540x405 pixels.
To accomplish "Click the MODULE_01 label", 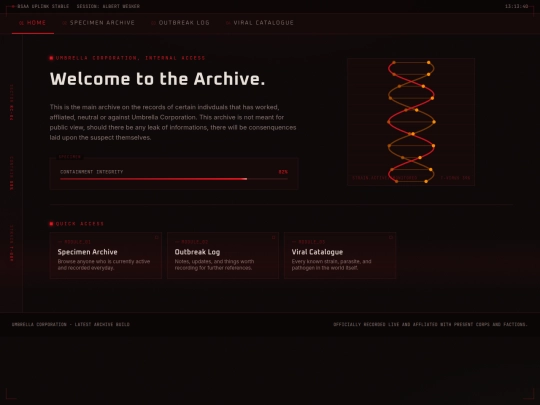I will coord(77,242).
